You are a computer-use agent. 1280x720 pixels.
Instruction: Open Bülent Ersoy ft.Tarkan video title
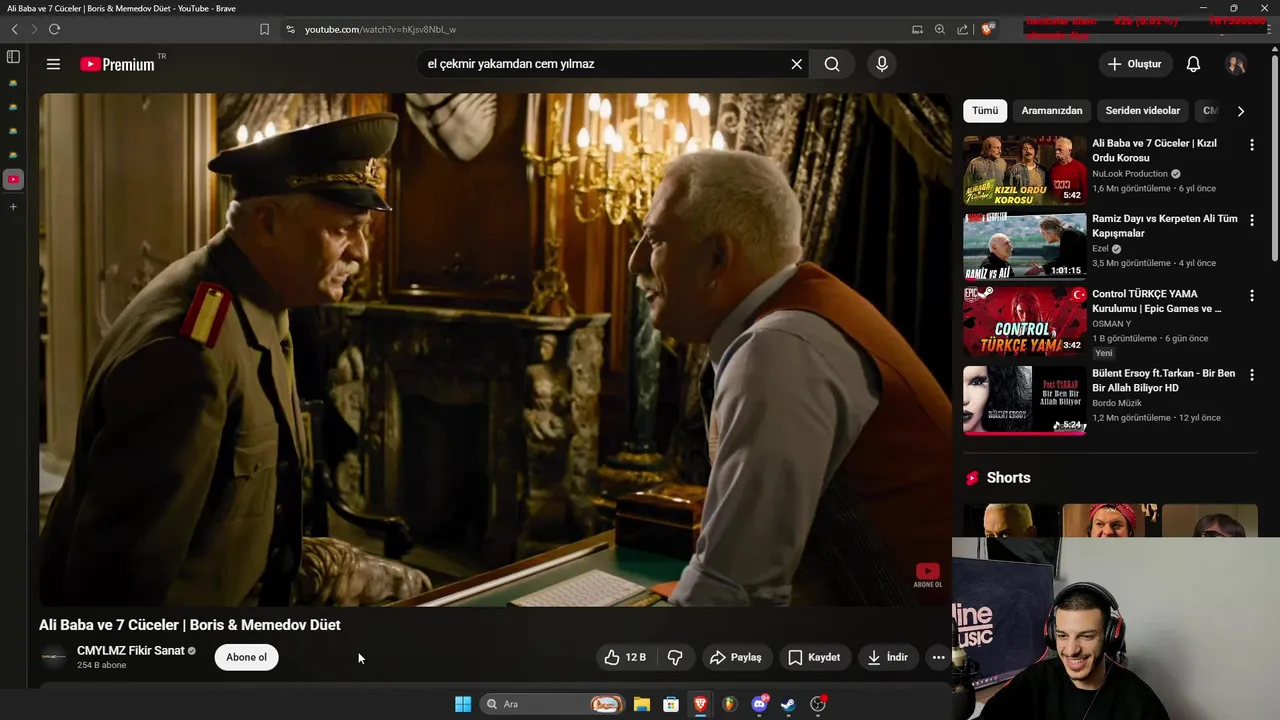click(x=1164, y=380)
